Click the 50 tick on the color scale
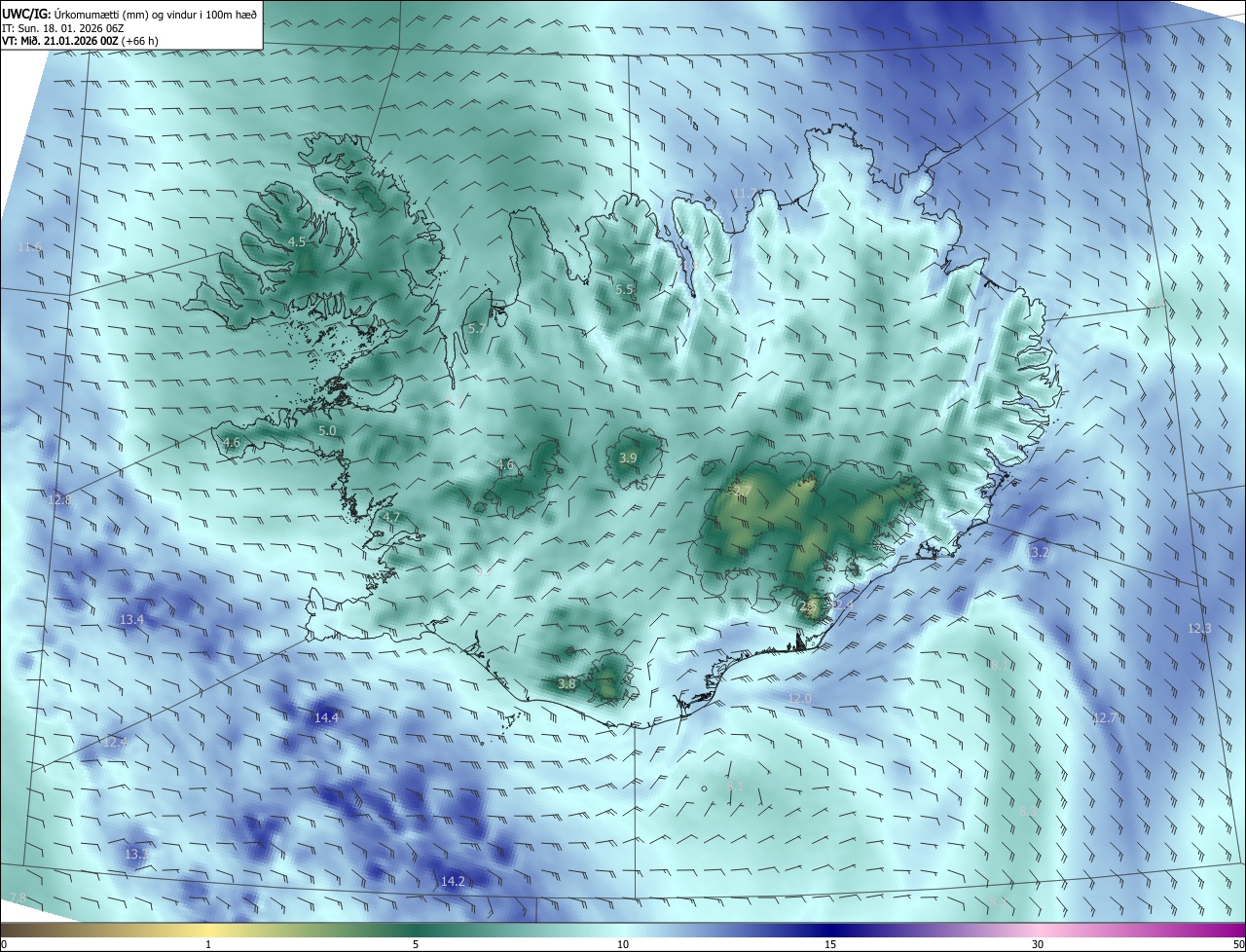This screenshot has height=952, width=1246. 1238,945
